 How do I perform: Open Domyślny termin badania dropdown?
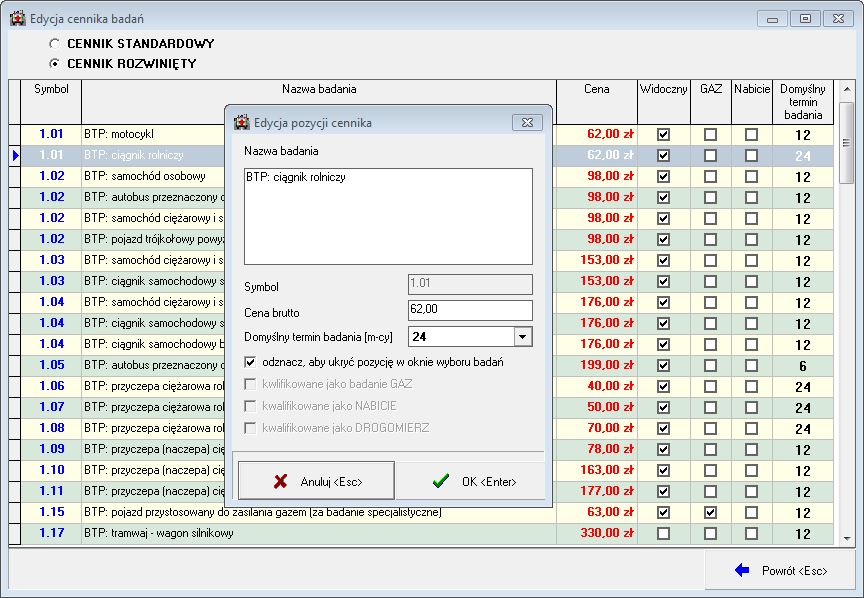pyautogui.click(x=522, y=337)
